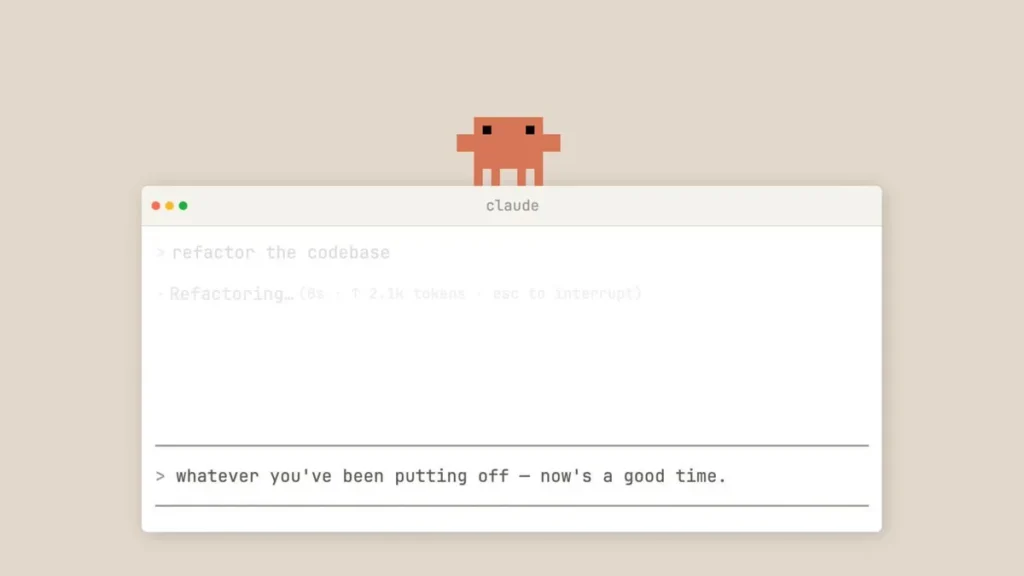
Task: Click the bullet spinner before Refactoring…
Action: tap(160, 295)
